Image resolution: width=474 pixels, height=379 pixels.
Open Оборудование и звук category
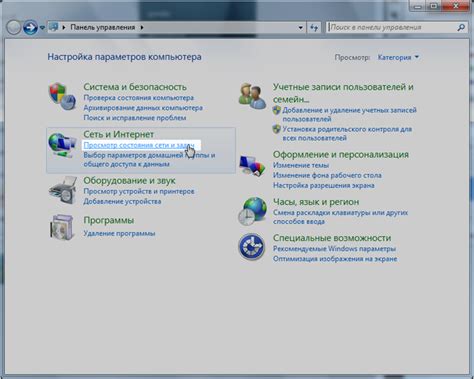tap(129, 180)
